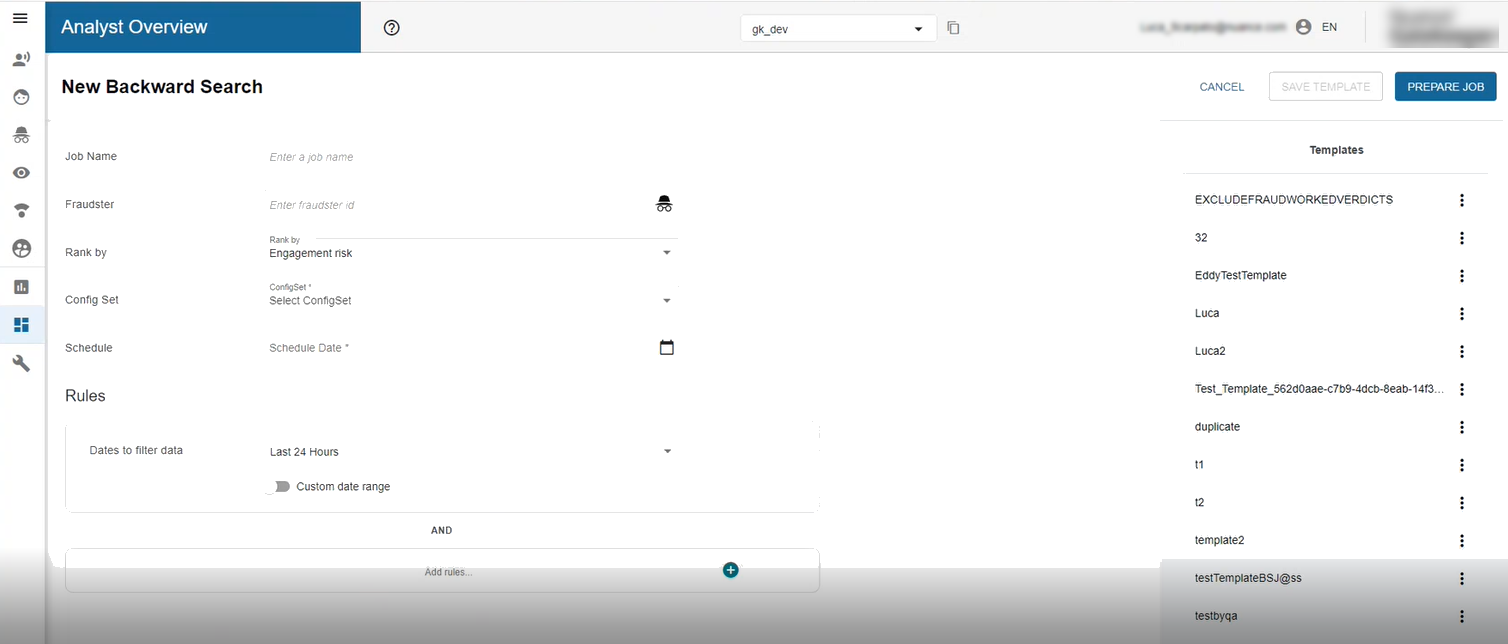
Task: Open three-dot menu for template2
Action: point(1462,541)
